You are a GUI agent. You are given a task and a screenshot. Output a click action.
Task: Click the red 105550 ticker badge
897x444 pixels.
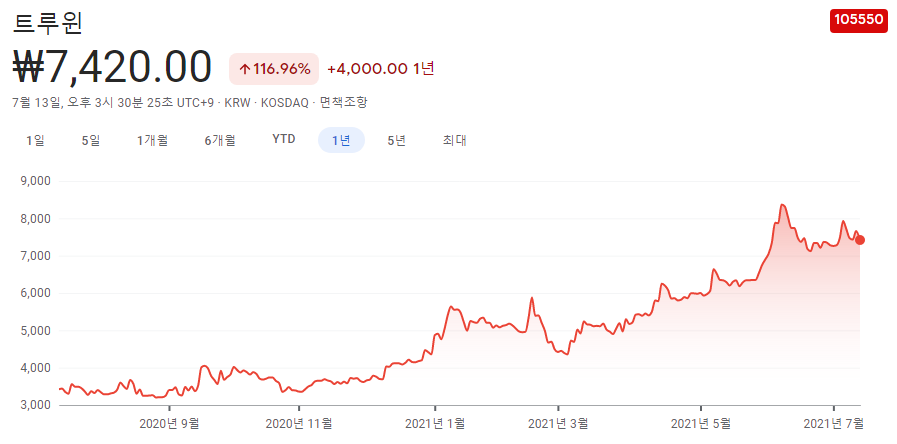(x=859, y=20)
